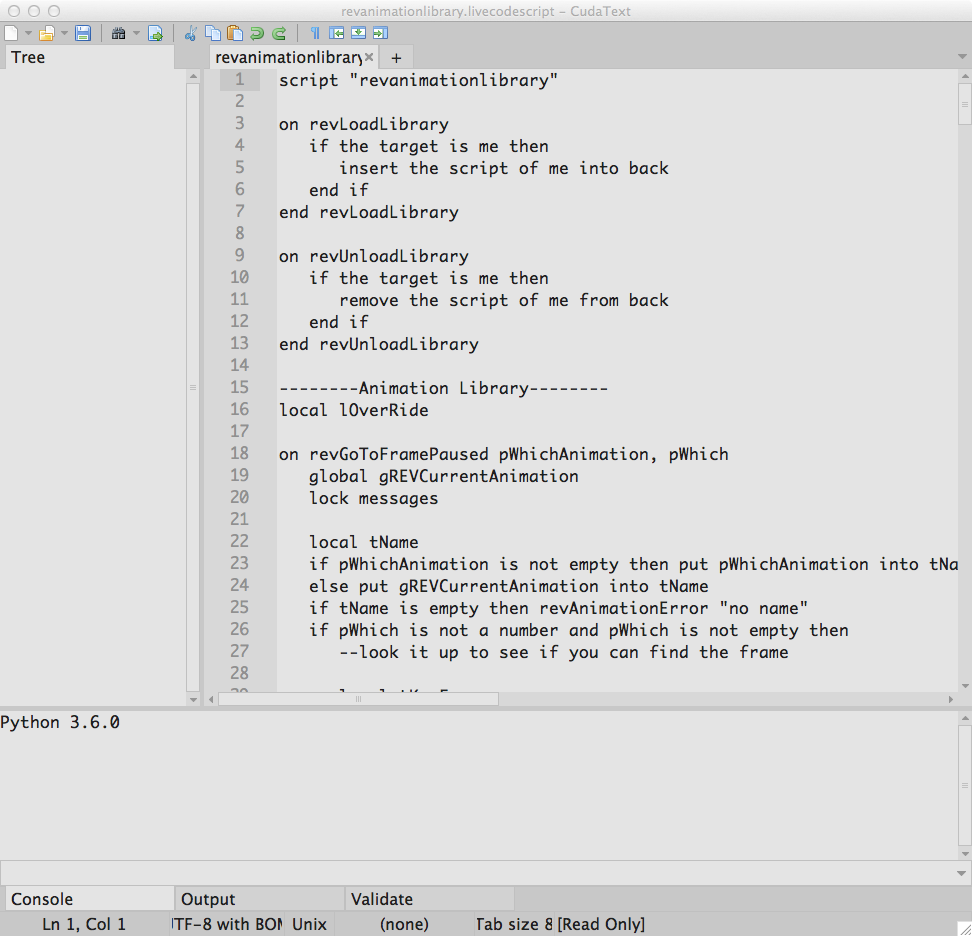Click the Cut scissors icon
972x936 pixels.
point(191,33)
